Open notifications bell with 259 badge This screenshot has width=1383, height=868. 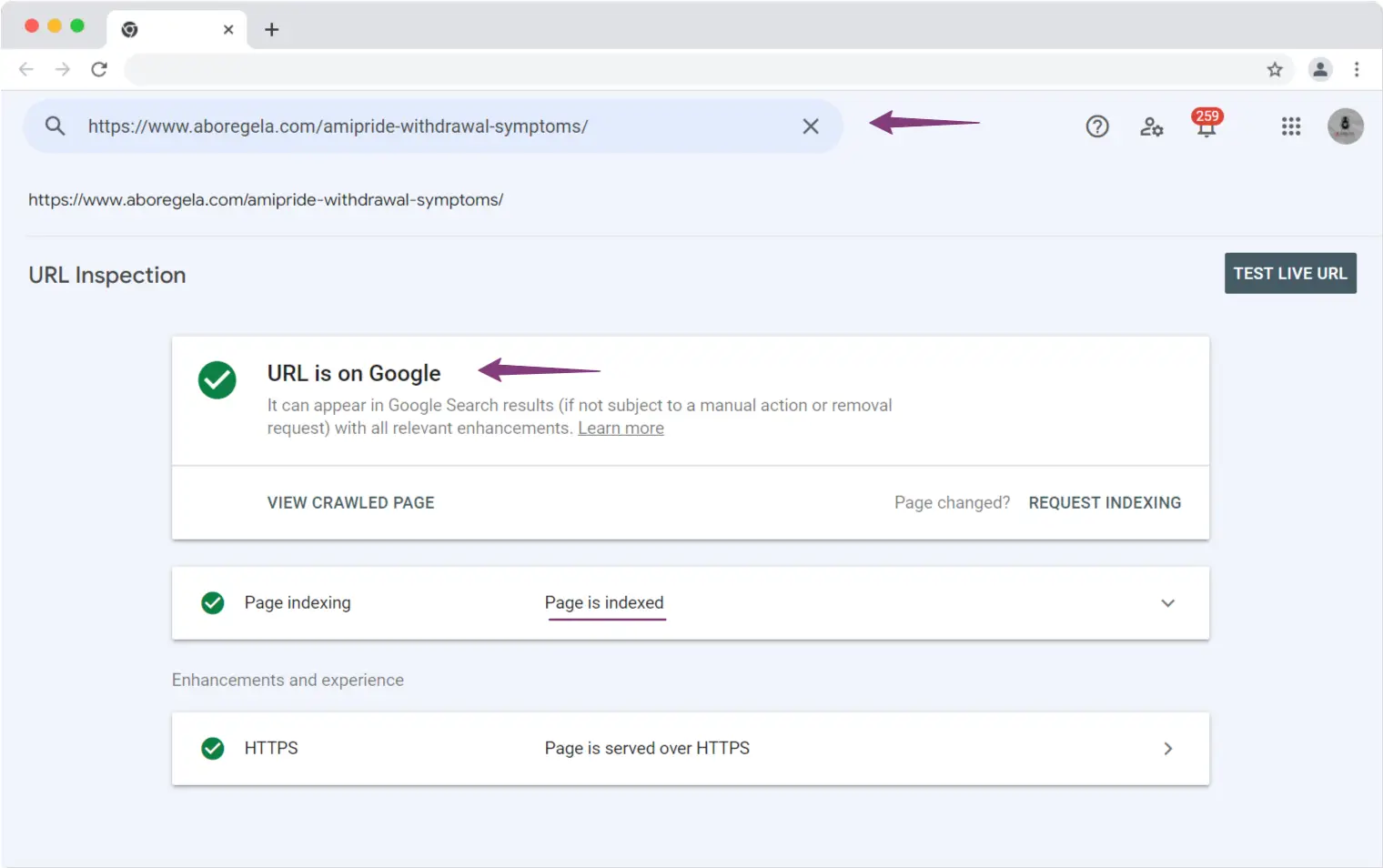[x=1206, y=126]
